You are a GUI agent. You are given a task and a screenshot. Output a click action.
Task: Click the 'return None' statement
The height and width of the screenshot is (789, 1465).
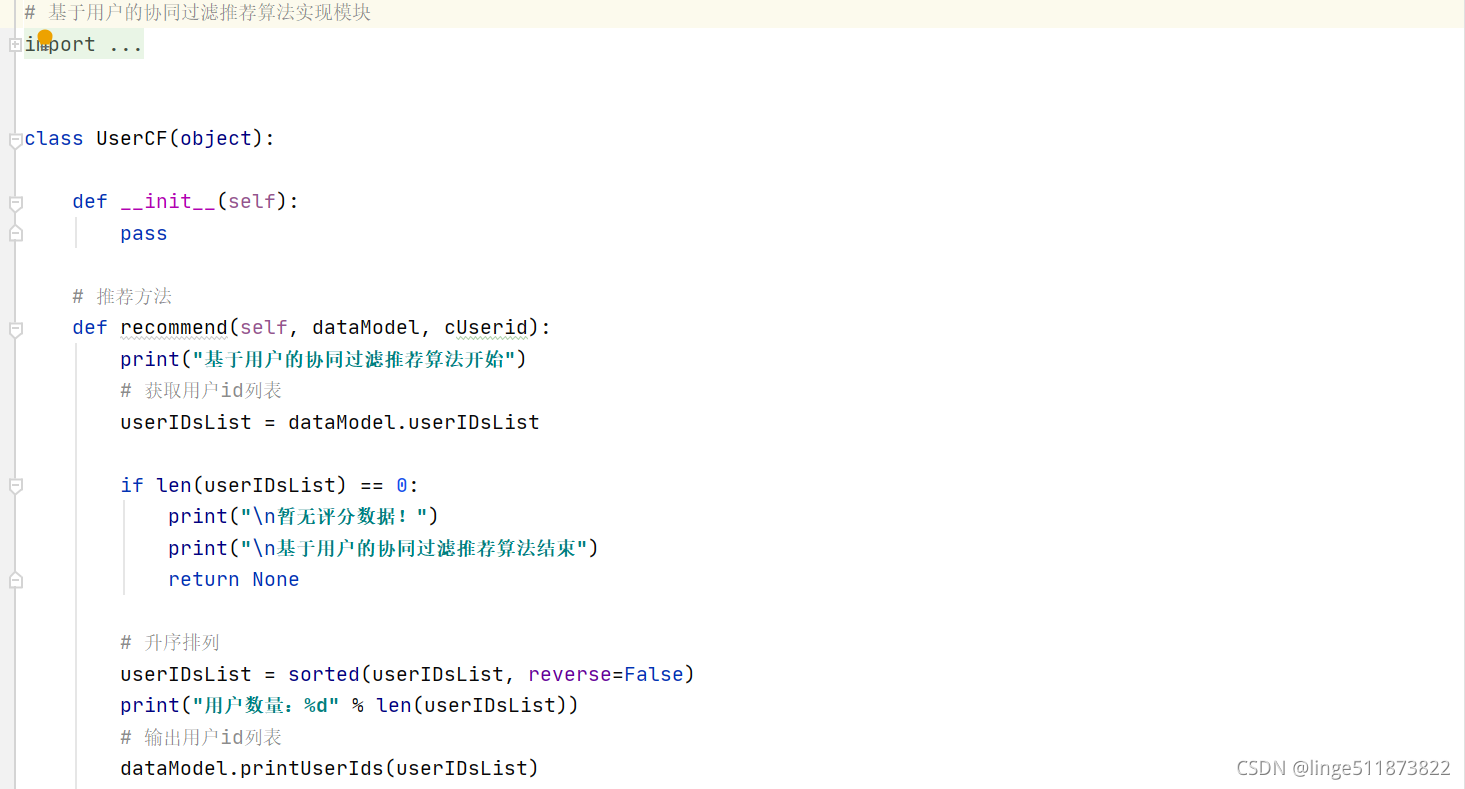point(234,579)
